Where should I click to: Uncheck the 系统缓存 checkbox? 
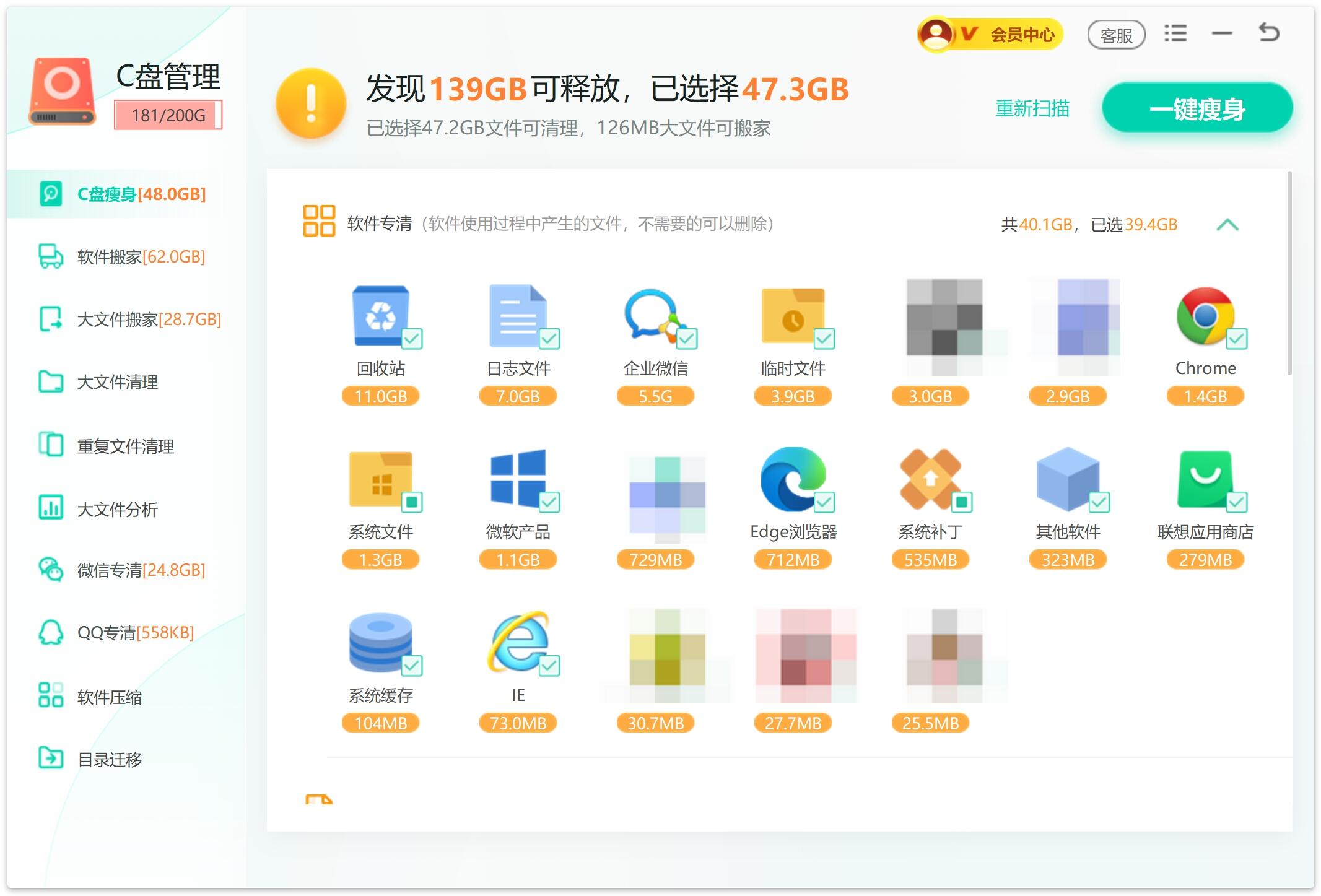(412, 666)
